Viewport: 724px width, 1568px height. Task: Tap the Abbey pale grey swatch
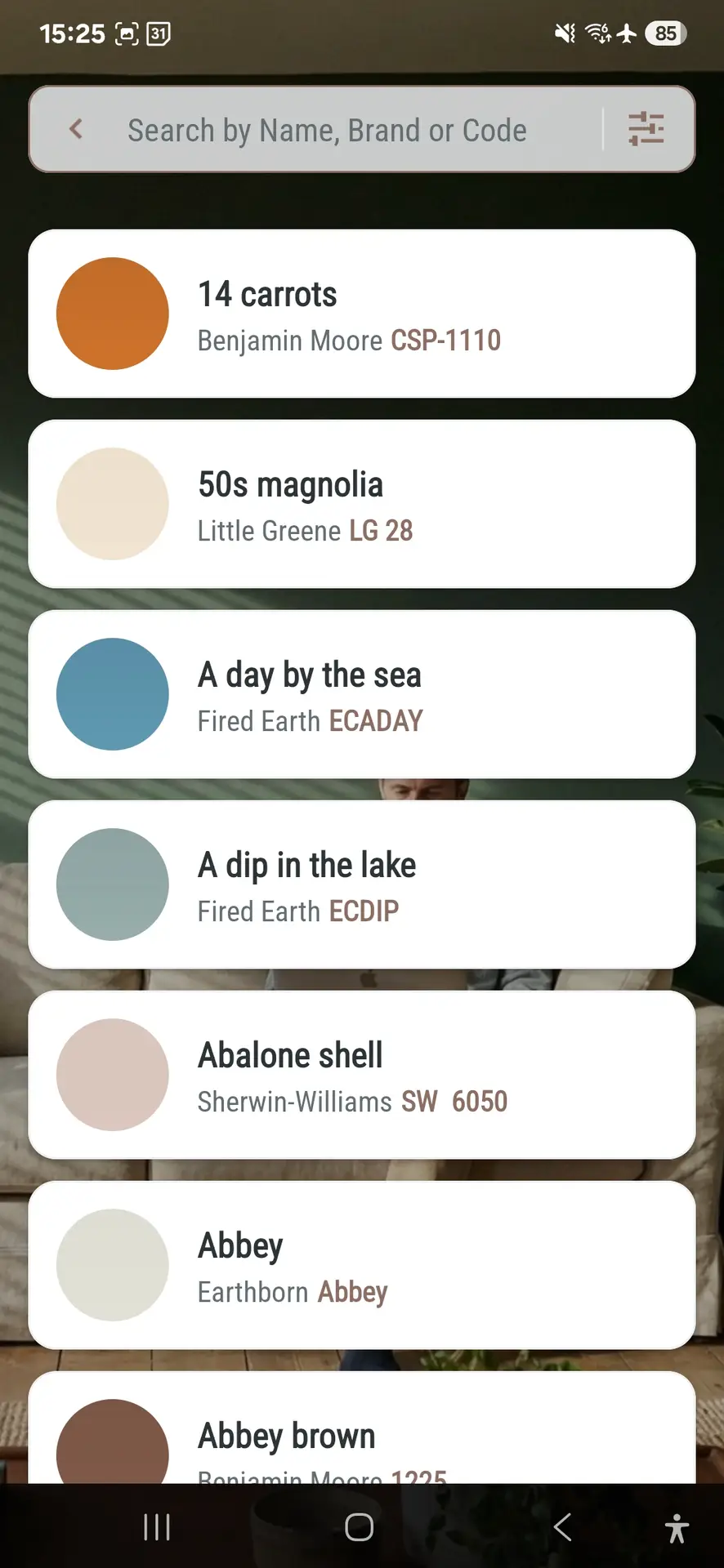click(113, 1265)
